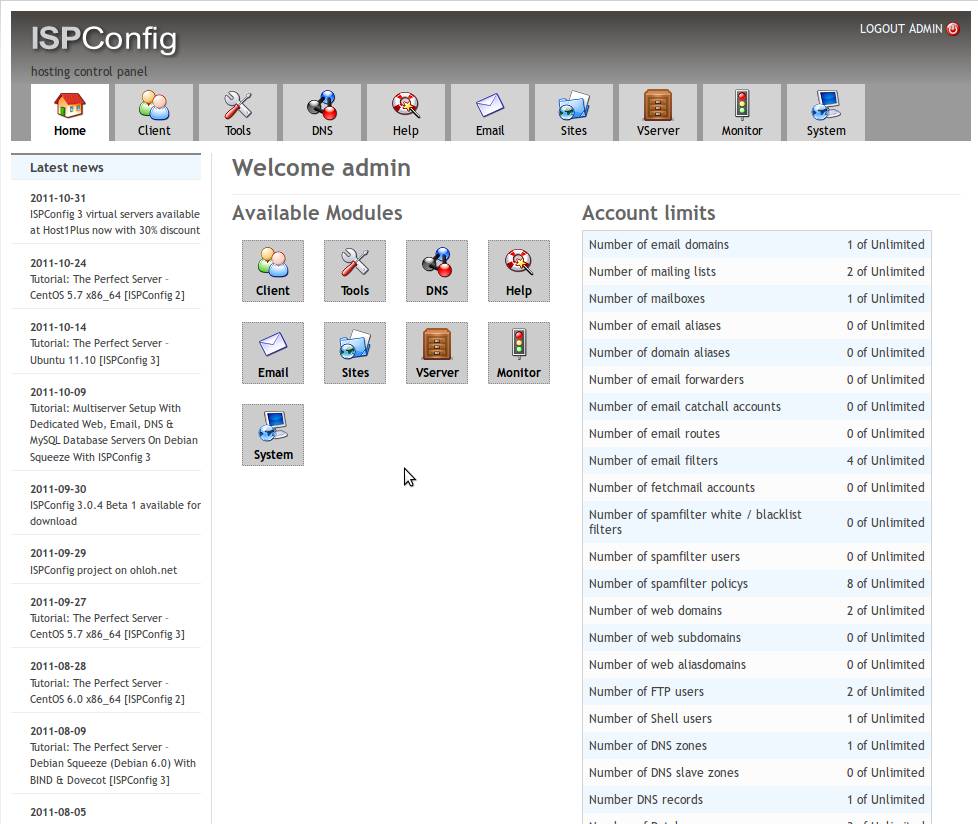The height and width of the screenshot is (824, 978).
Task: Open the Client tab in top navigation
Action: [x=153, y=113]
